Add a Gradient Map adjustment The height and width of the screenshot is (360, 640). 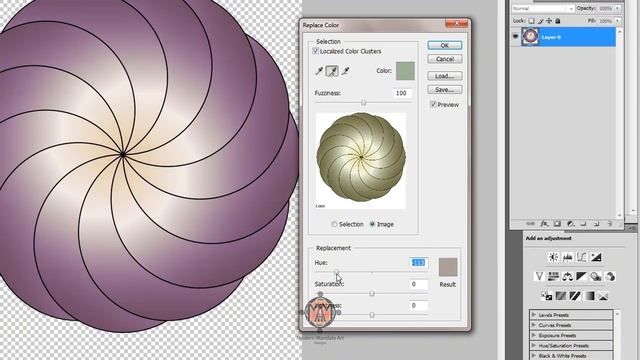tap(589, 296)
